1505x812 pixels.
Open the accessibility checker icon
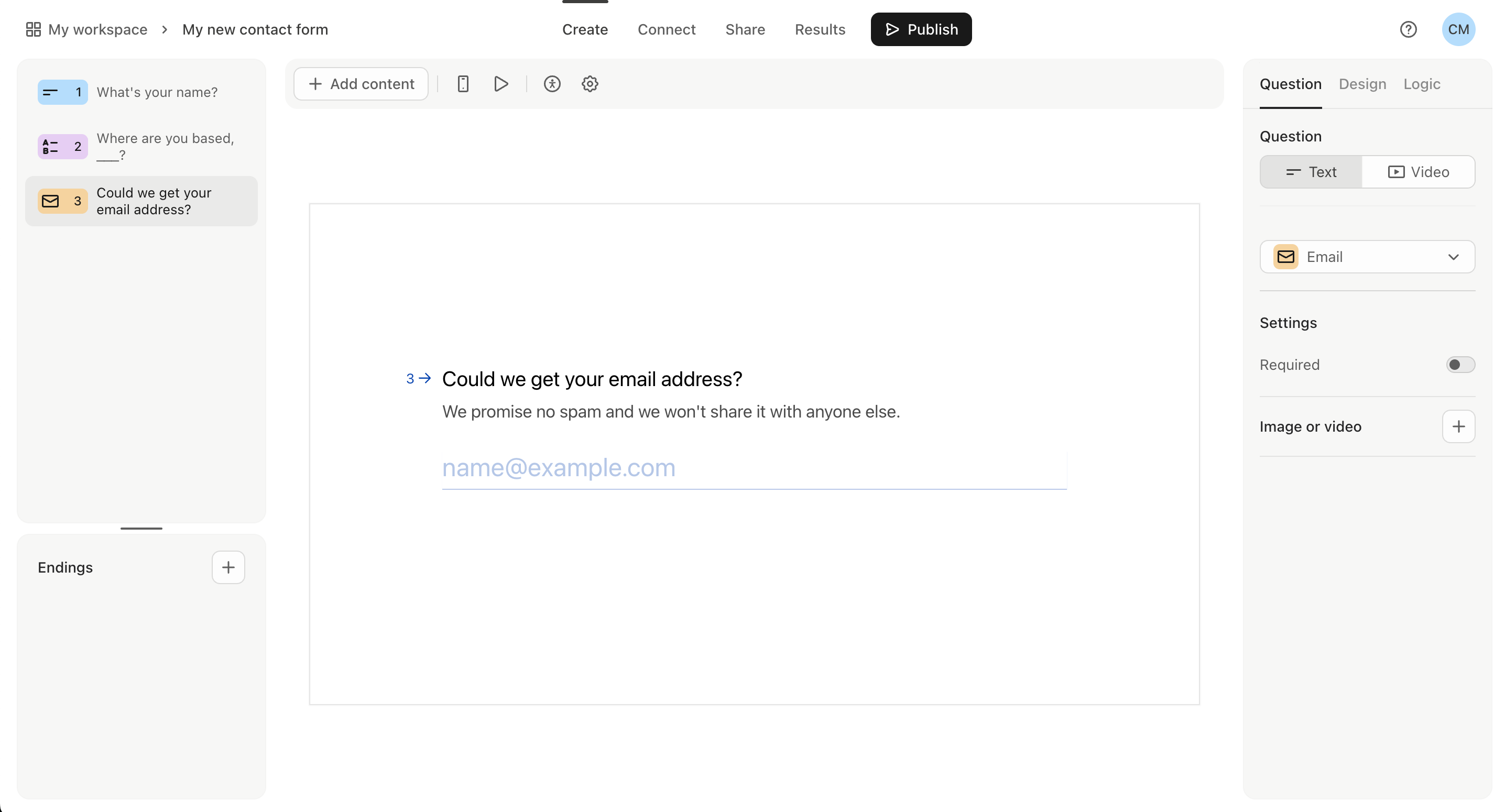[x=552, y=83]
